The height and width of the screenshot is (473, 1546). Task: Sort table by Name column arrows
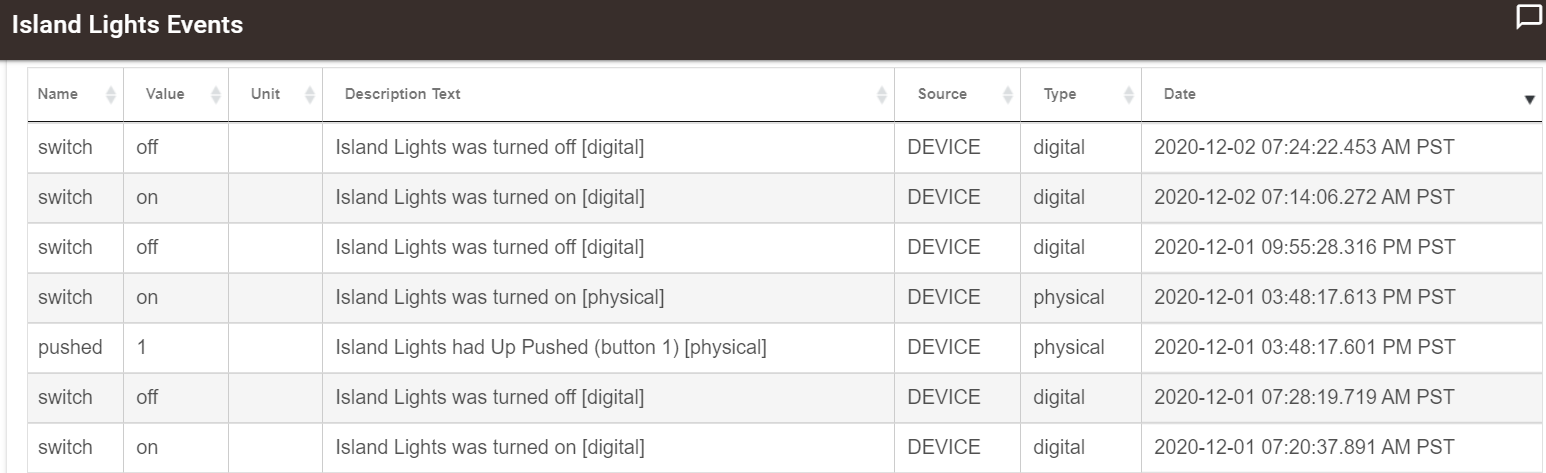tap(110, 94)
